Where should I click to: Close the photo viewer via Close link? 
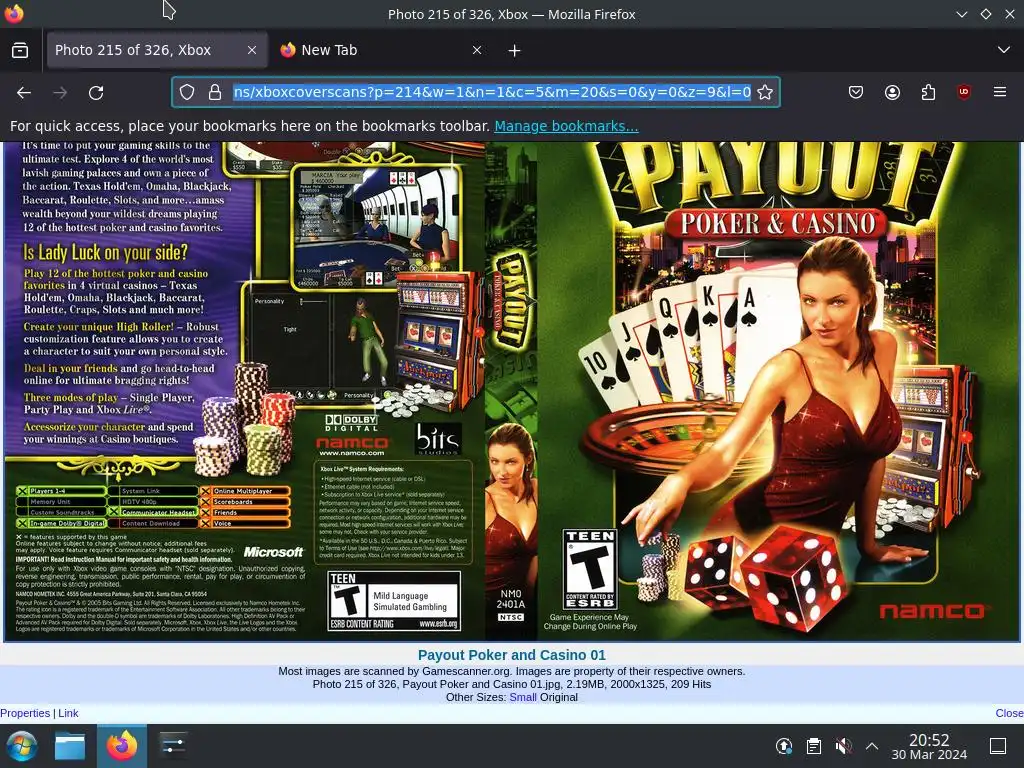click(1009, 713)
